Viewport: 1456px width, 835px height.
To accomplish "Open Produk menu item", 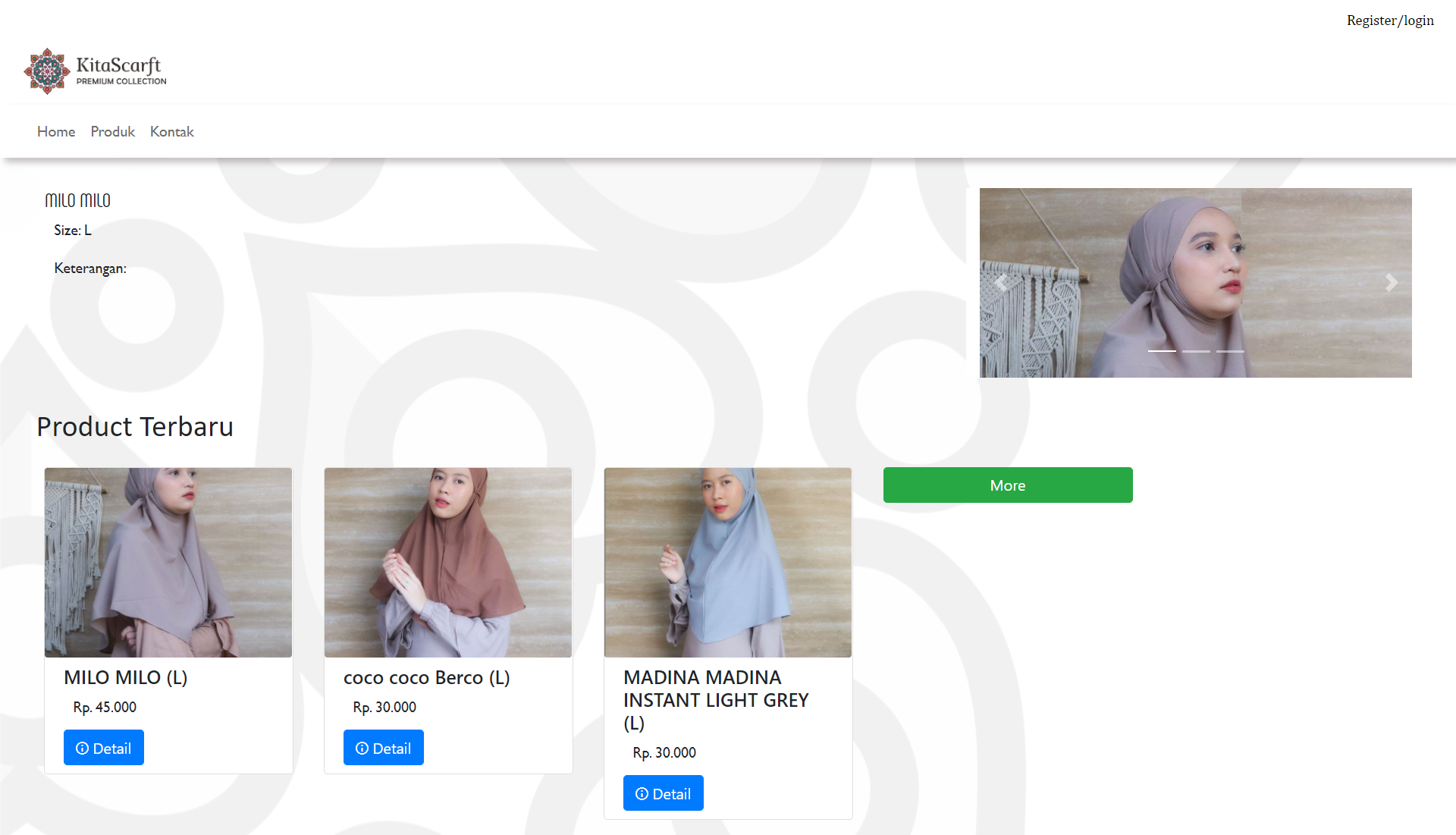I will click(x=112, y=131).
